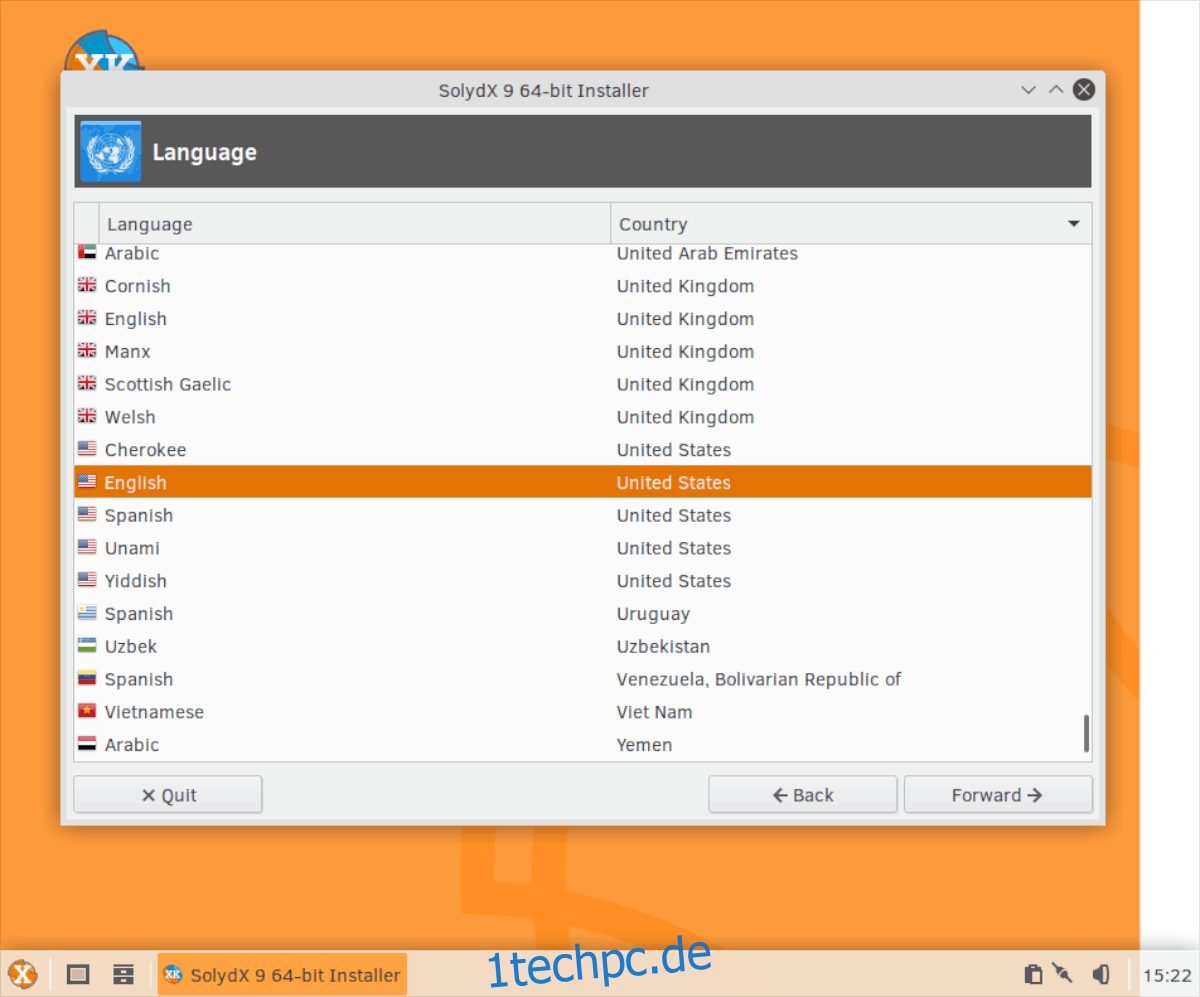Viewport: 1200px width, 997px height.
Task: Select Unami language row
Action: [583, 548]
